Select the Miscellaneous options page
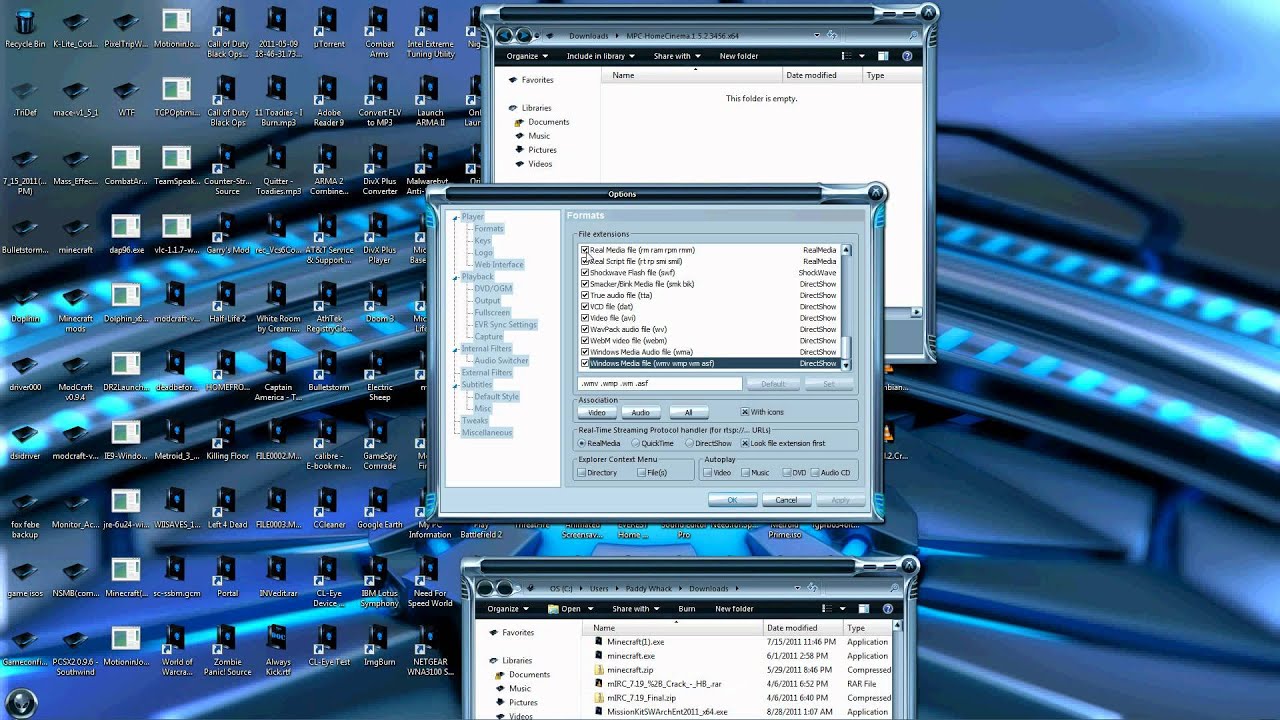The width and height of the screenshot is (1280, 720). click(x=487, y=433)
